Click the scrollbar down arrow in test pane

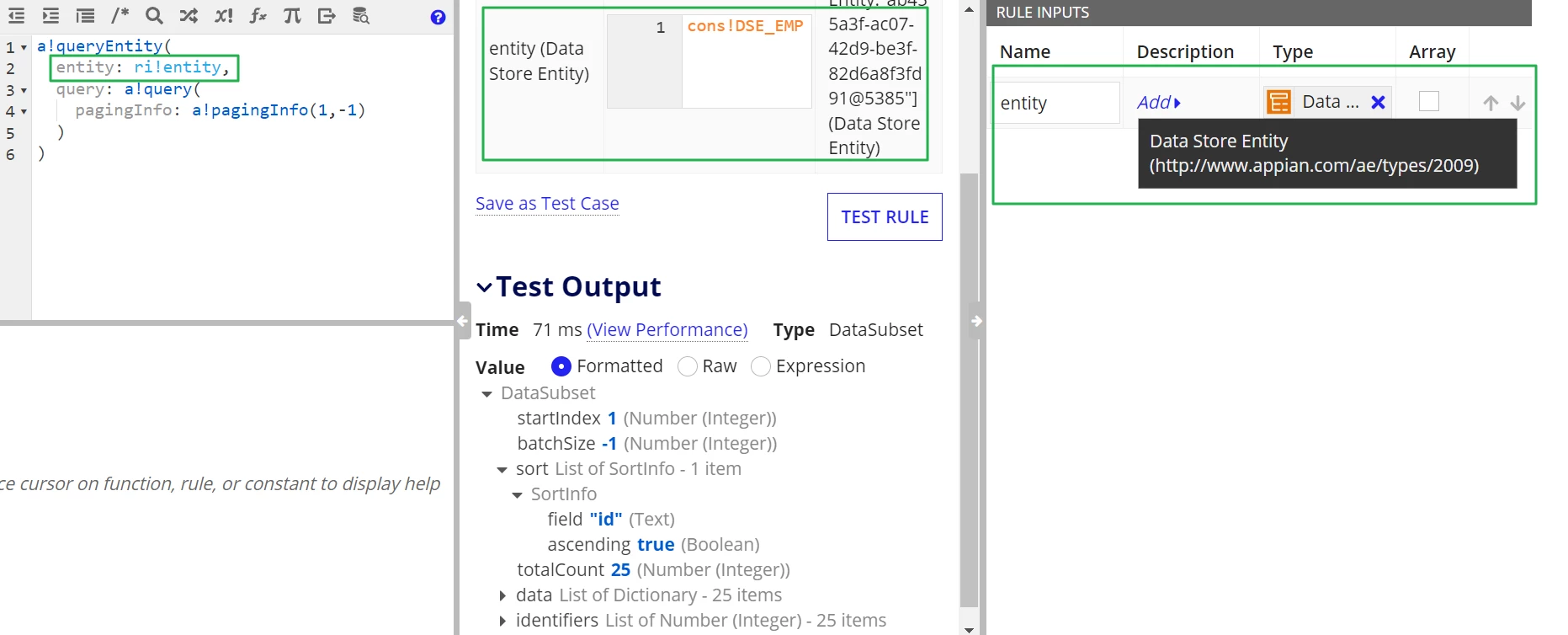[x=969, y=629]
